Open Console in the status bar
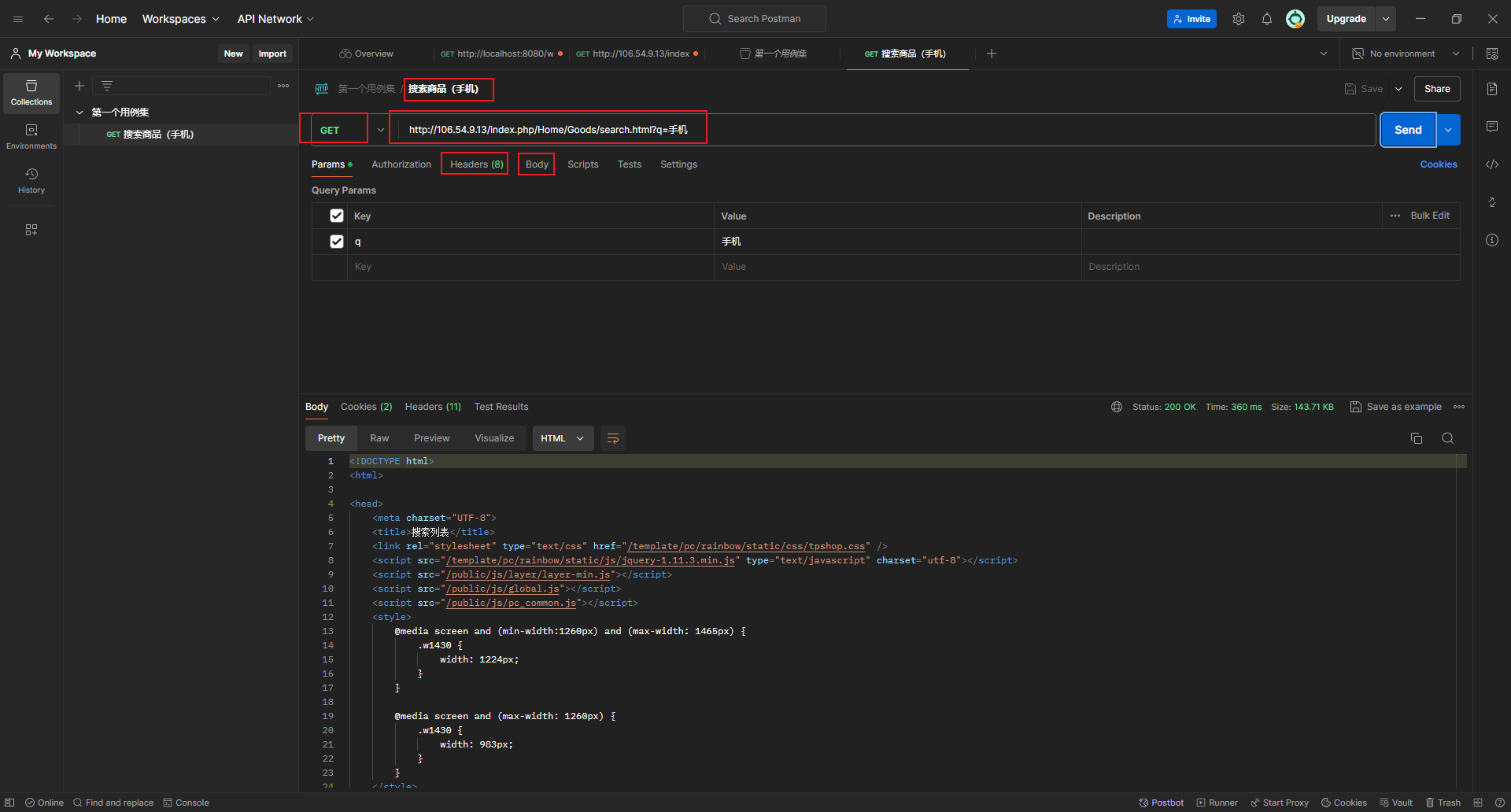The image size is (1511, 812). [186, 803]
